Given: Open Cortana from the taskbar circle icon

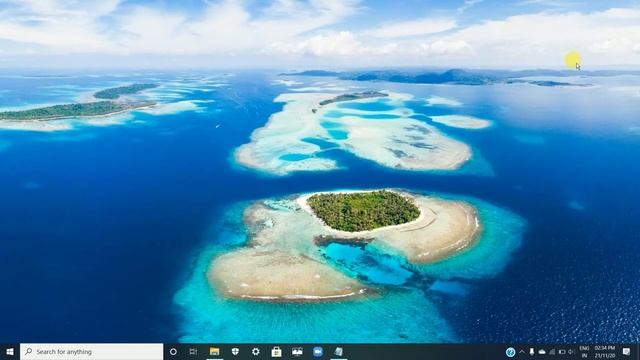Looking at the screenshot, I should click(173, 351).
